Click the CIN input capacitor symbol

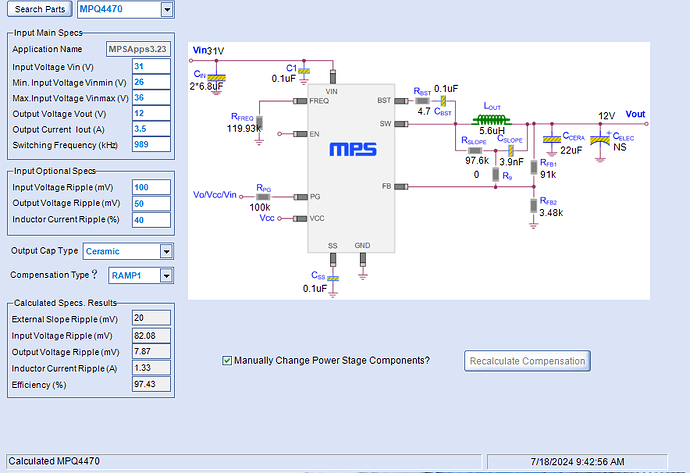[216, 78]
